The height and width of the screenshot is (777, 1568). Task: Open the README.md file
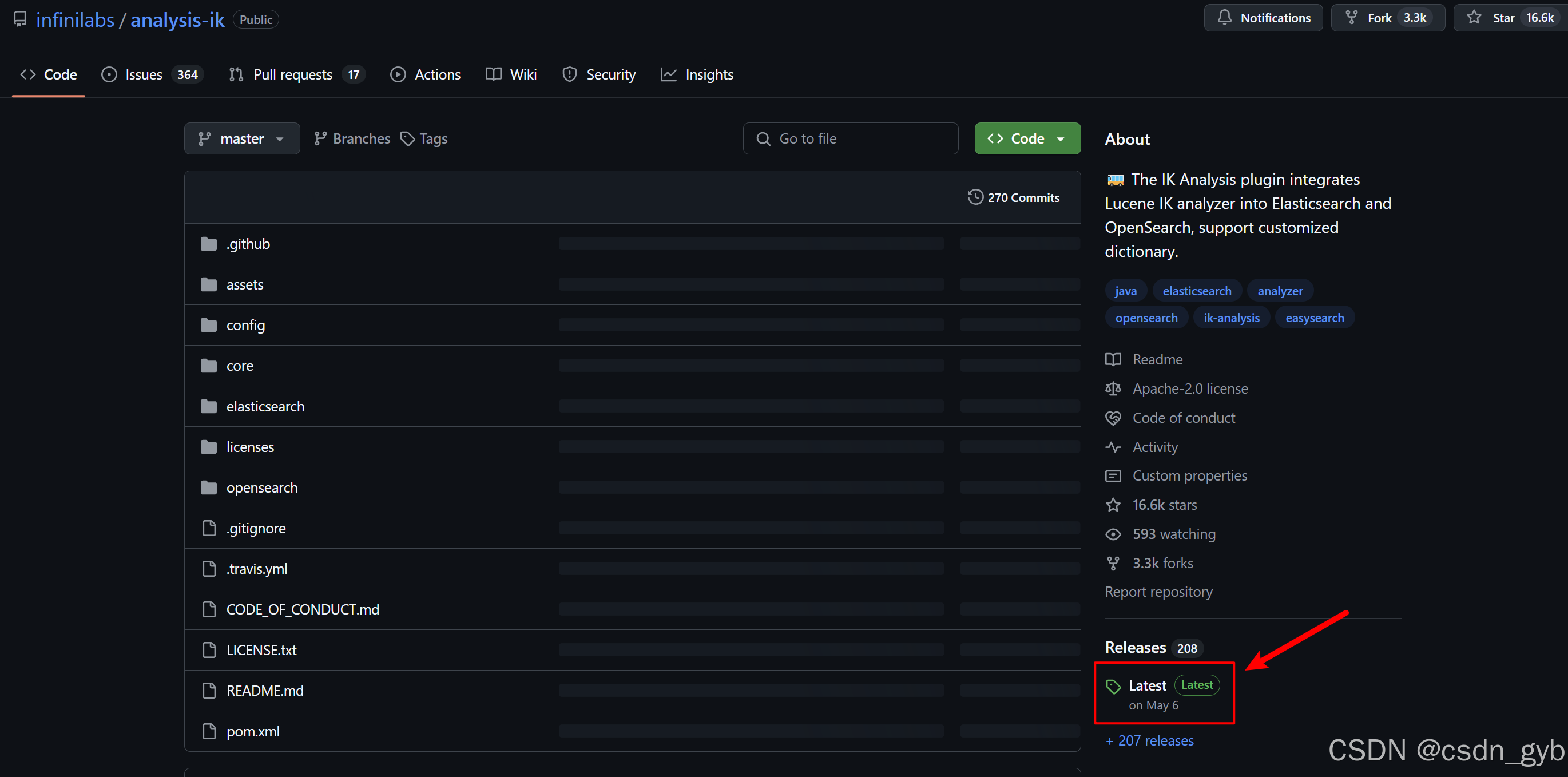[x=265, y=691]
